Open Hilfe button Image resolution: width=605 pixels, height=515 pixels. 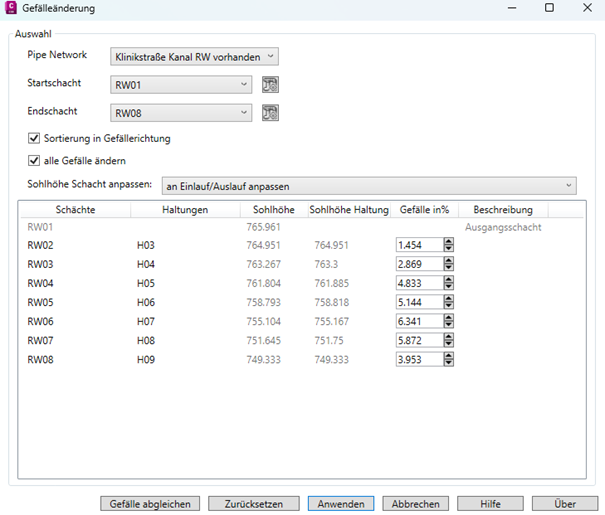coord(490,504)
